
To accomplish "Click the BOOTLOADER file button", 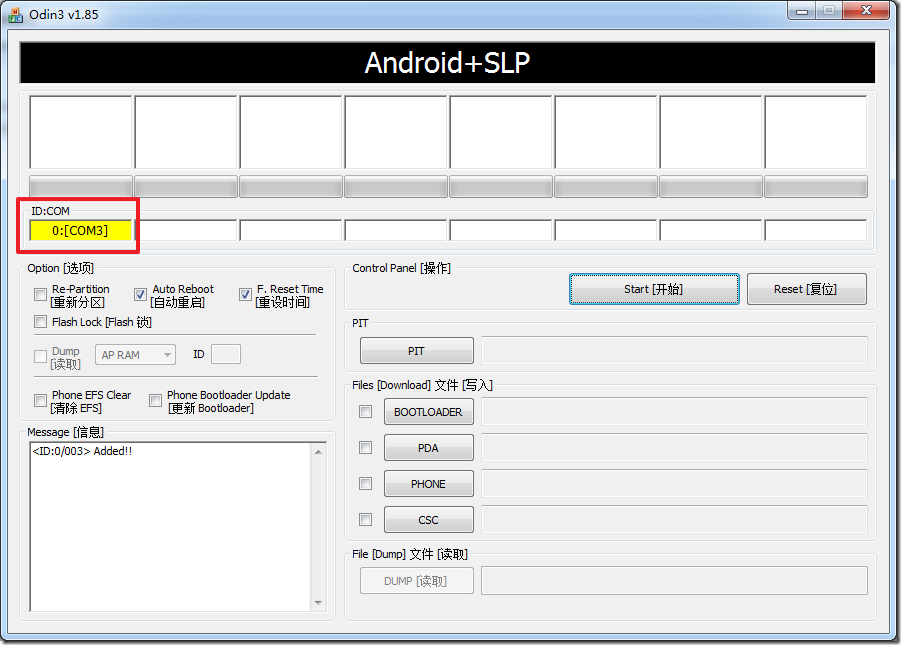I will [429, 412].
